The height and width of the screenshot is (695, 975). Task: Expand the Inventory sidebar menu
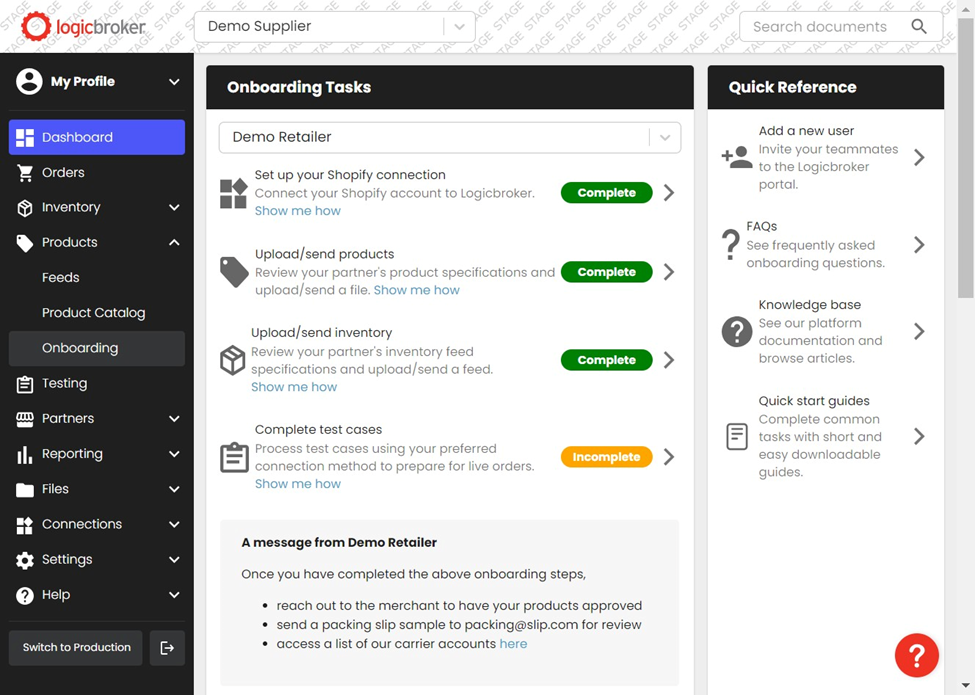(x=174, y=208)
